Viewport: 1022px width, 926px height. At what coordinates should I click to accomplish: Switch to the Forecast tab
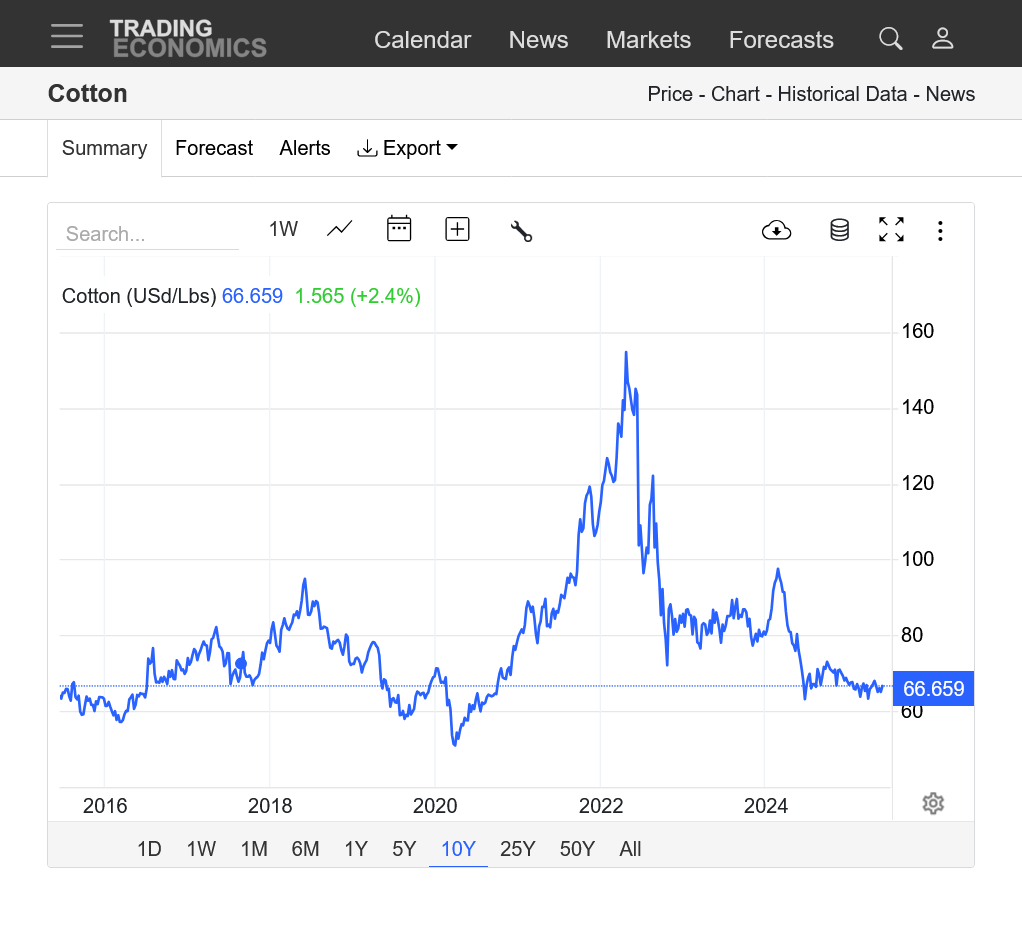coord(214,148)
